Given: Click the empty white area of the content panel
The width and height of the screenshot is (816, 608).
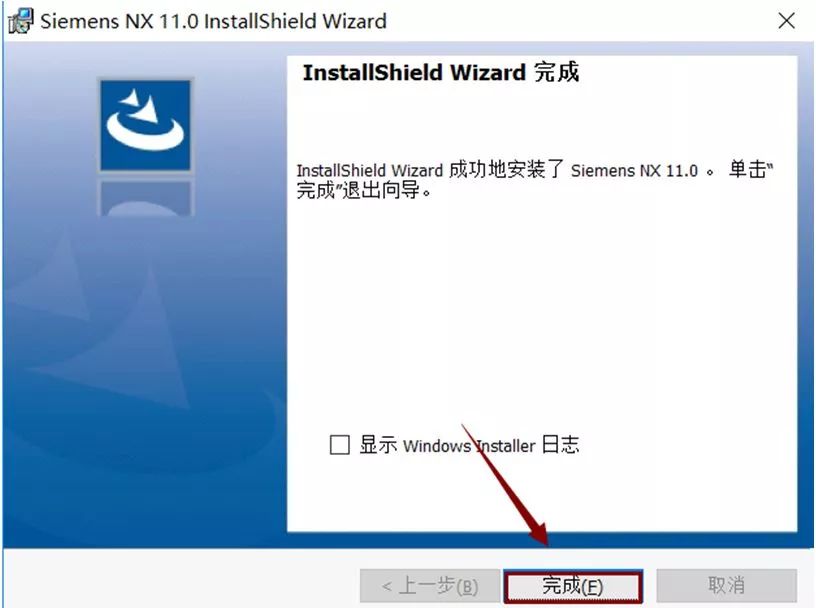Looking at the screenshot, I should tap(541, 312).
